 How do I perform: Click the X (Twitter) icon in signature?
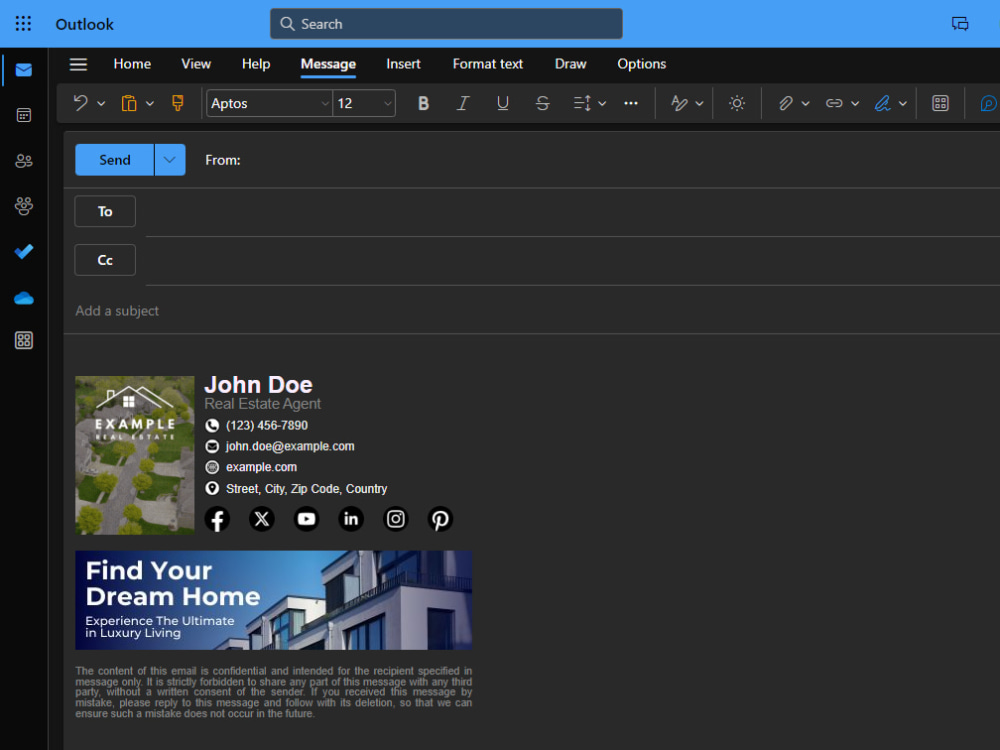(x=262, y=519)
